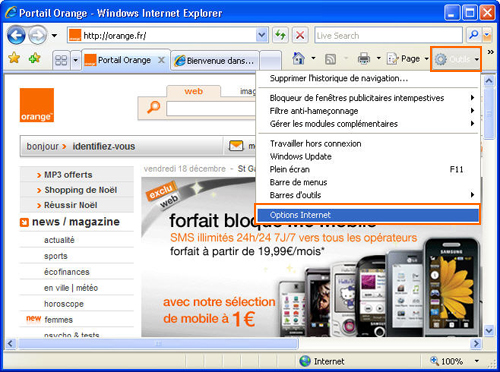
Task: Open Favorites Center star icon
Action: [x=14, y=58]
